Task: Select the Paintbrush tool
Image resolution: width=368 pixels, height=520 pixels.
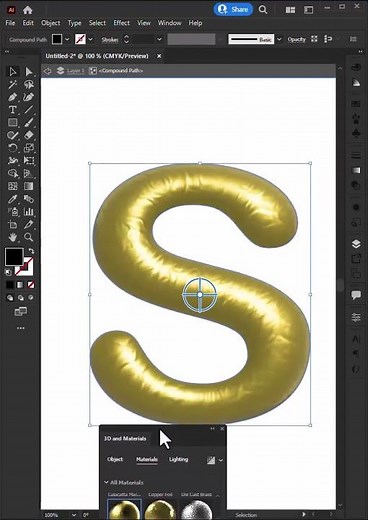Action: (x=29, y=122)
